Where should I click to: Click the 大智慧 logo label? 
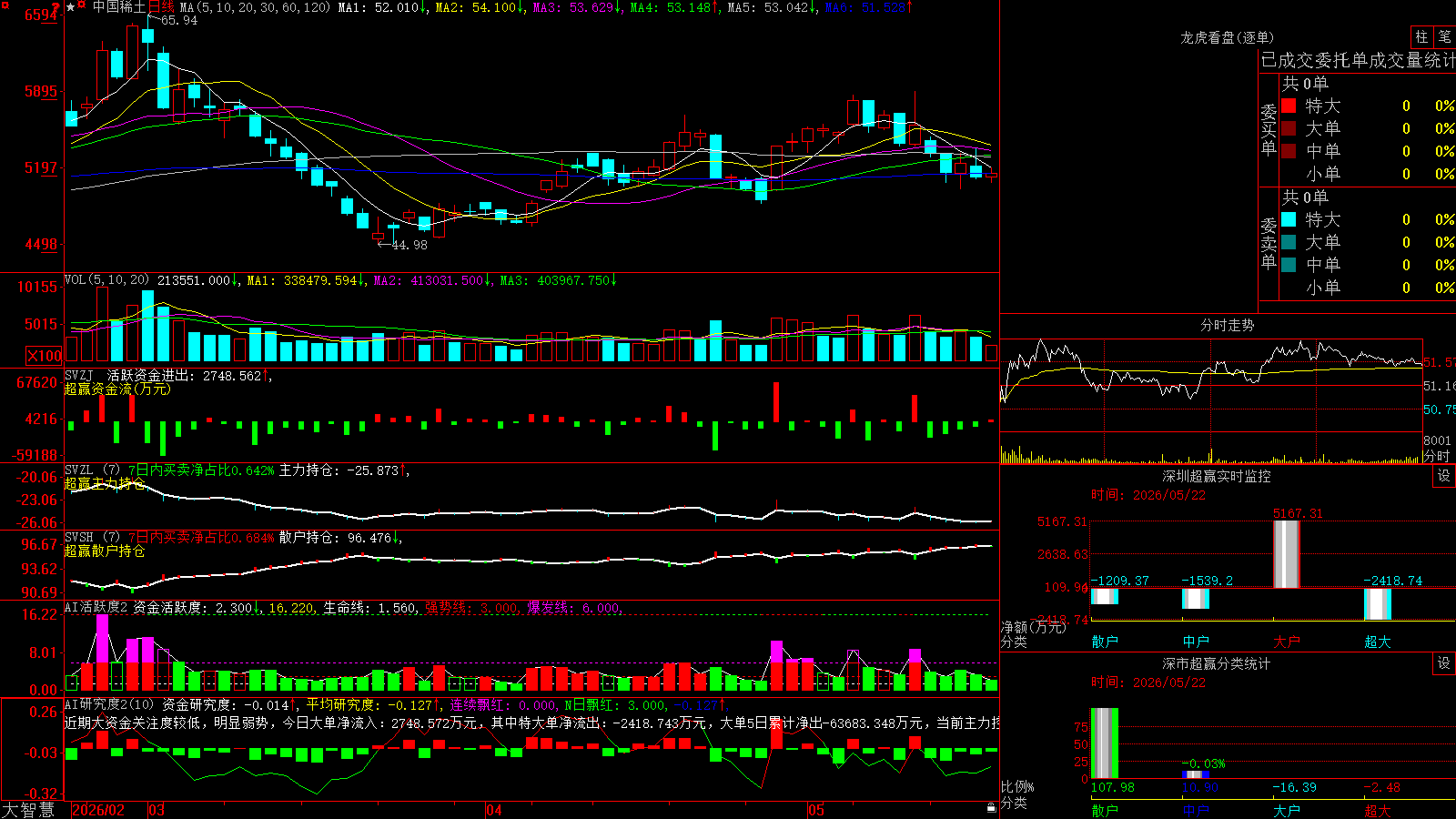point(28,810)
